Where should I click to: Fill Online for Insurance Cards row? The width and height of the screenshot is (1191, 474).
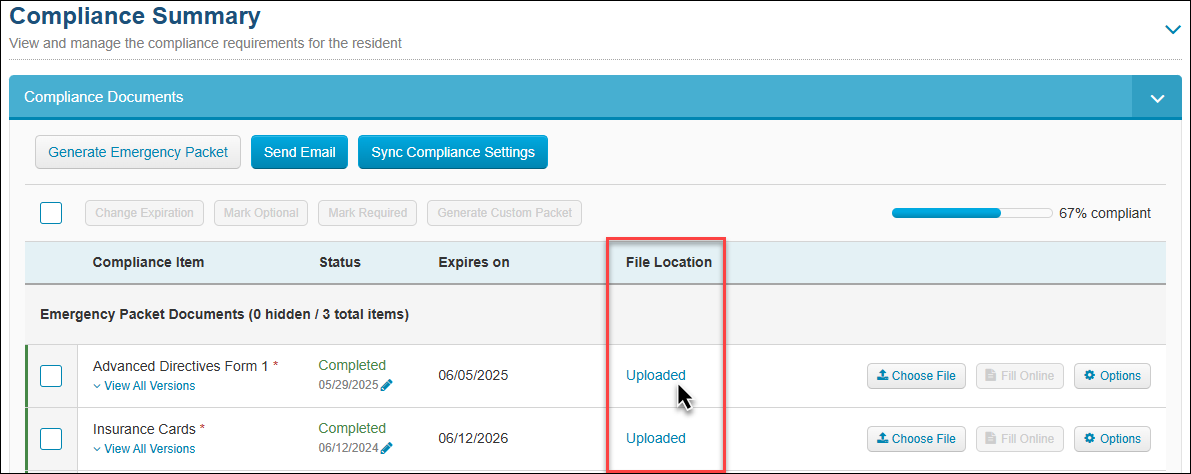pos(1019,439)
